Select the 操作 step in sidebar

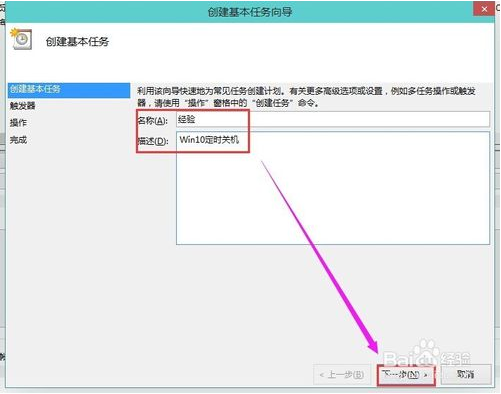click(x=18, y=123)
